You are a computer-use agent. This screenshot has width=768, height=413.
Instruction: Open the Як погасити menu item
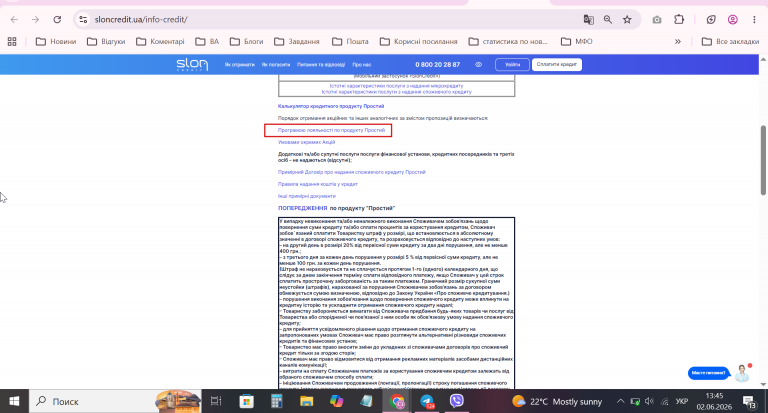click(x=276, y=65)
